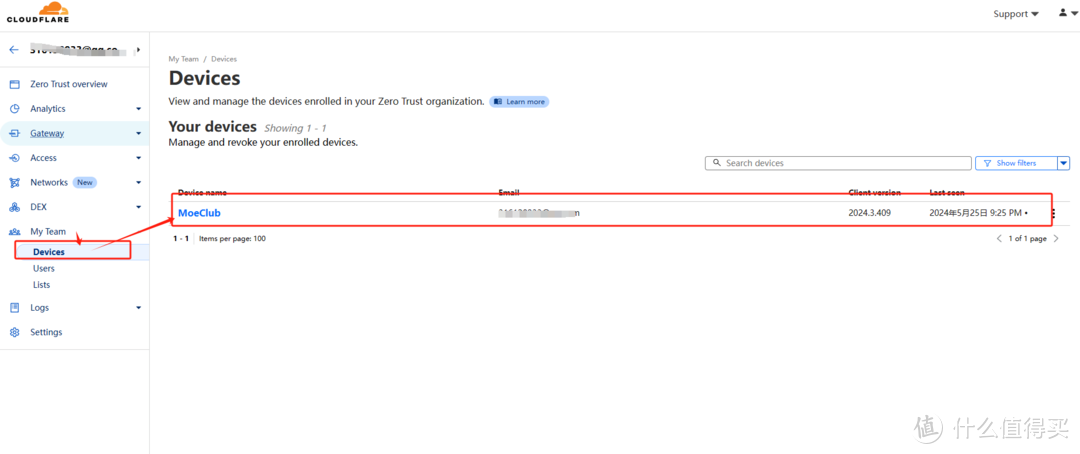Expand the DEX section arrow
The image size is (1080, 454).
point(138,207)
